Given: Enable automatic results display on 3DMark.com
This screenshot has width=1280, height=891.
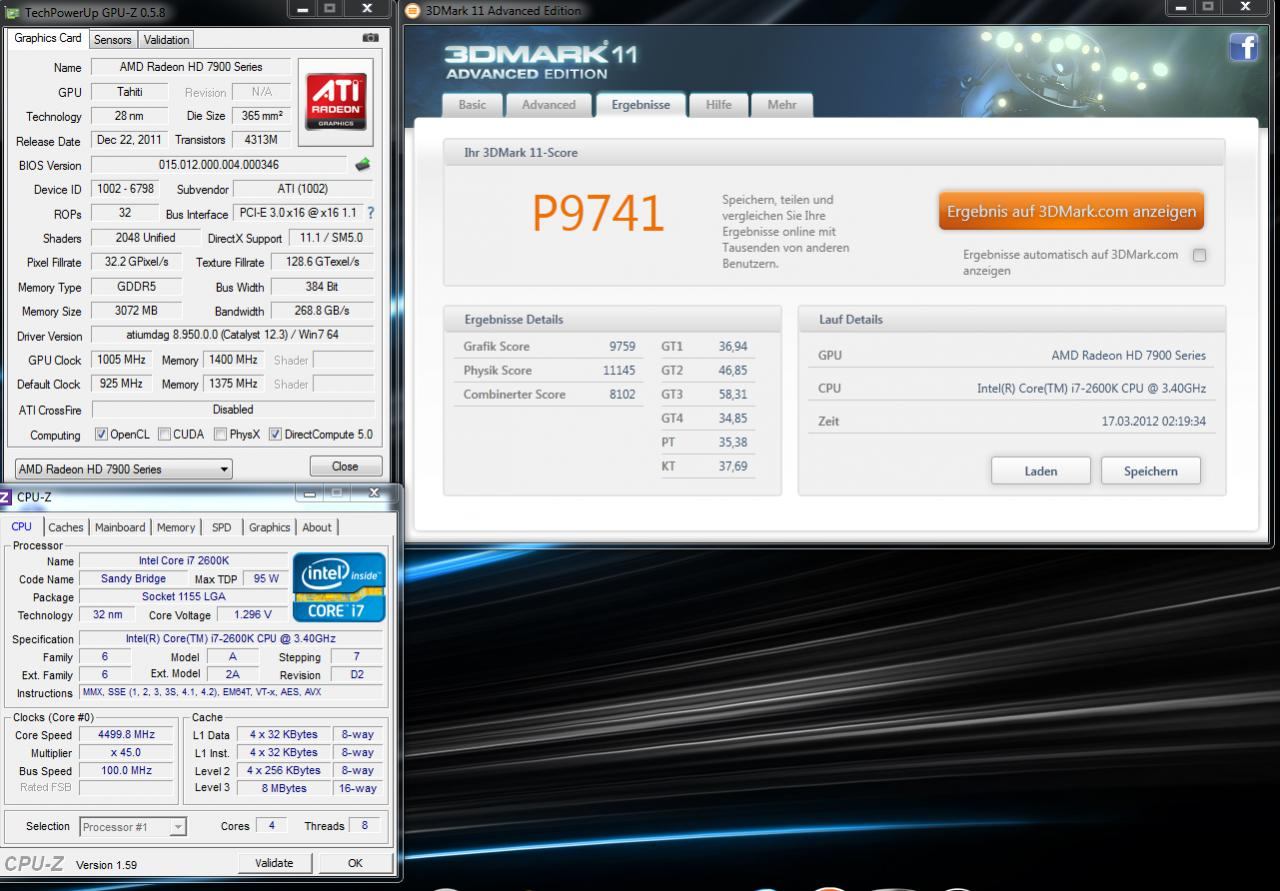Looking at the screenshot, I should click(1199, 255).
